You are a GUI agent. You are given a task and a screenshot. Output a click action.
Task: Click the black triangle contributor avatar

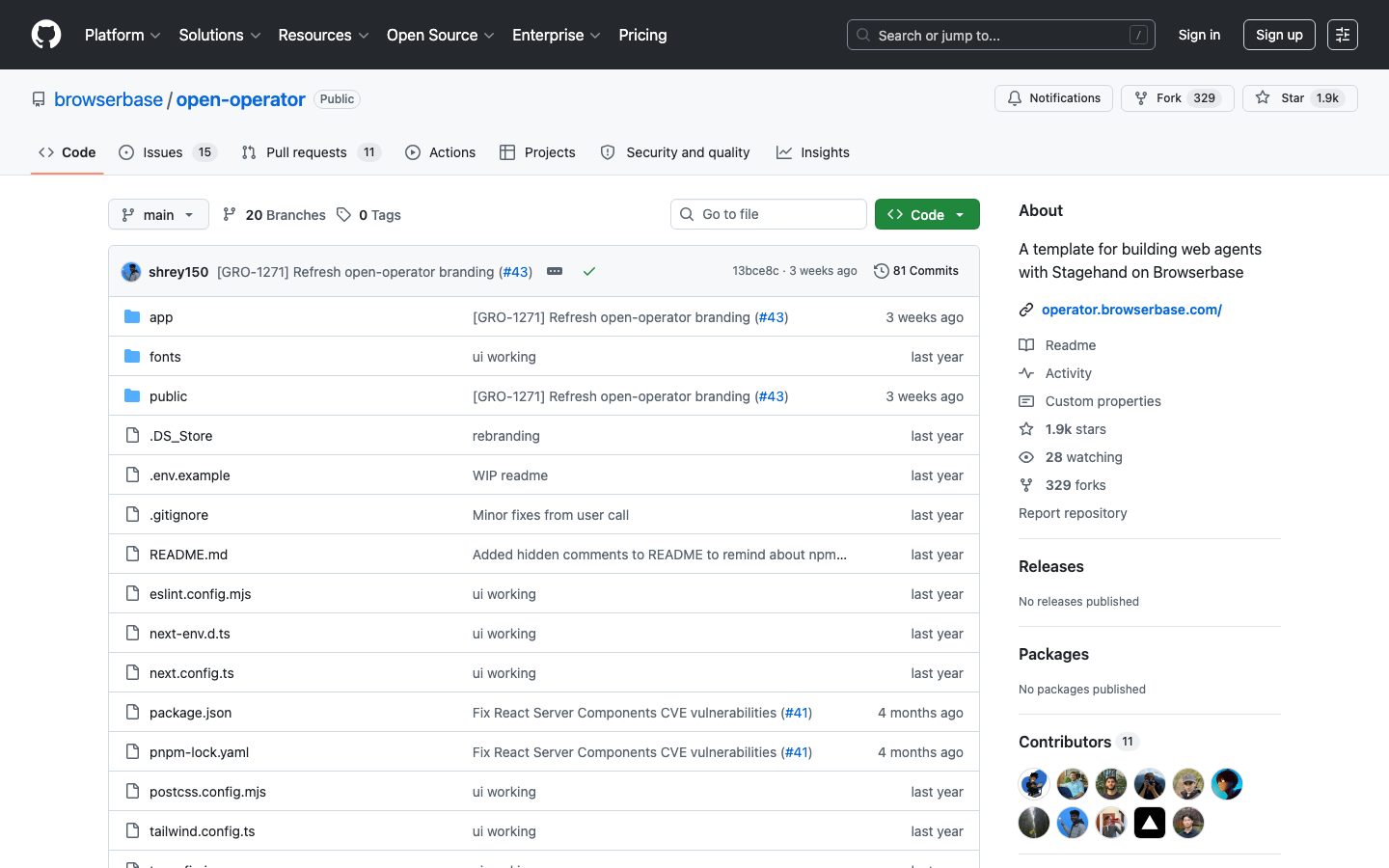coord(1149,823)
